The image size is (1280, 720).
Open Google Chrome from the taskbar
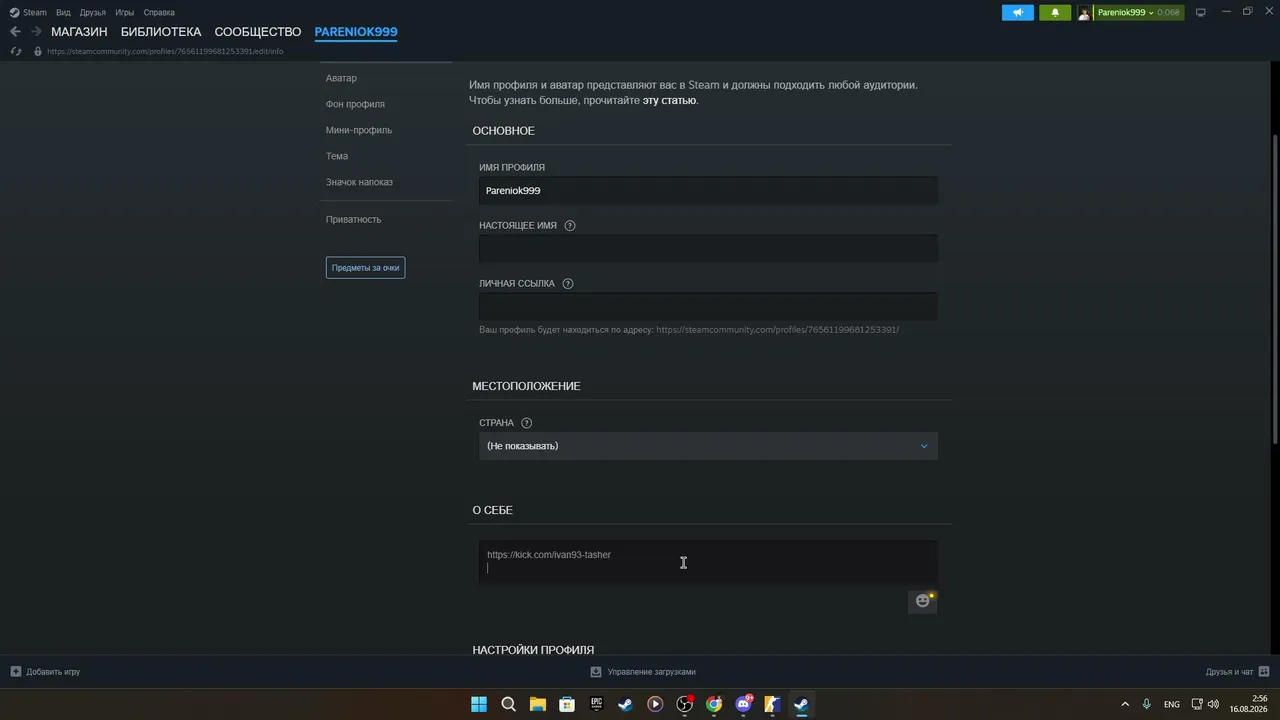coord(714,704)
